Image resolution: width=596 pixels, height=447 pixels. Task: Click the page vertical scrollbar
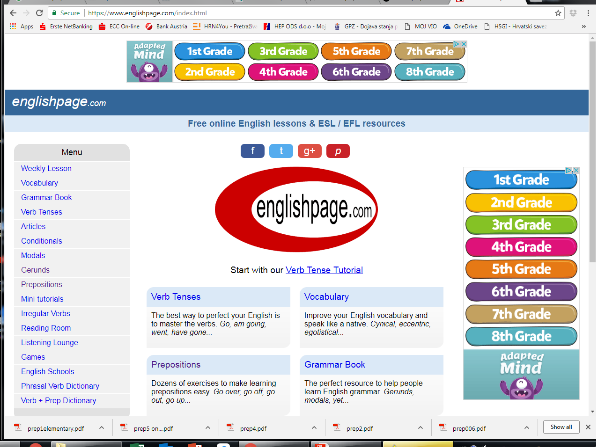click(592, 152)
